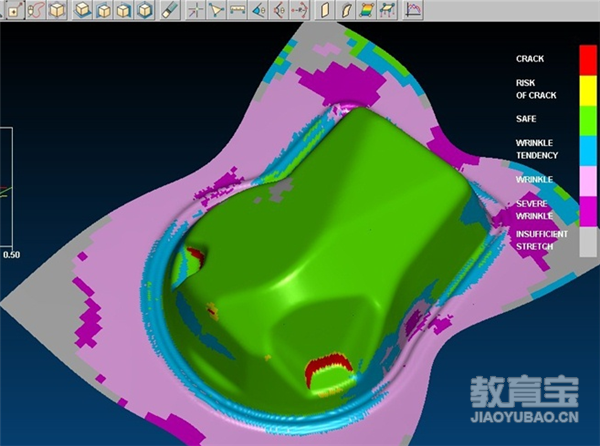Select the flat sheet surface icon

[324, 10]
